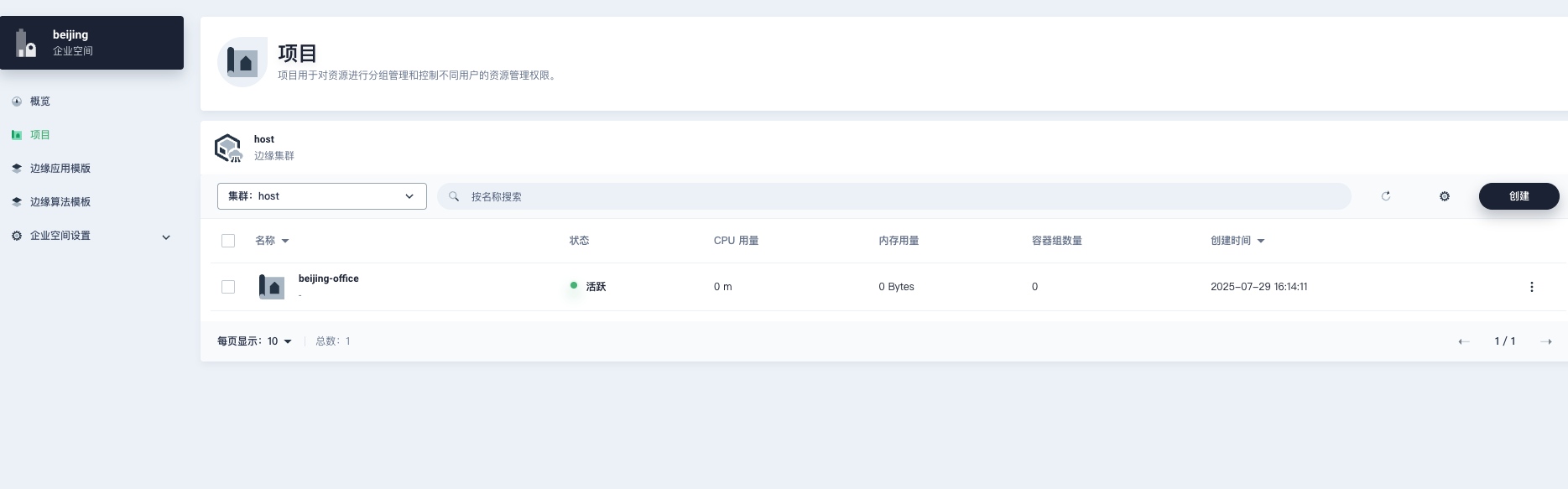Screen dimensions: 1568x489
Task: Click the refresh icon beside search bar
Action: pyautogui.click(x=1386, y=196)
